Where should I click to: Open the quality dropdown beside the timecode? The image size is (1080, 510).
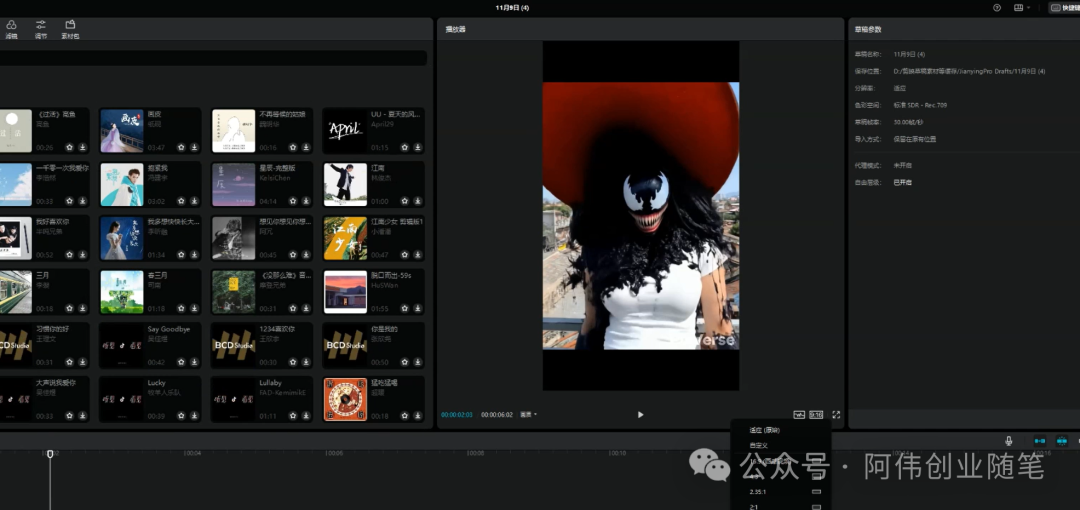528,415
